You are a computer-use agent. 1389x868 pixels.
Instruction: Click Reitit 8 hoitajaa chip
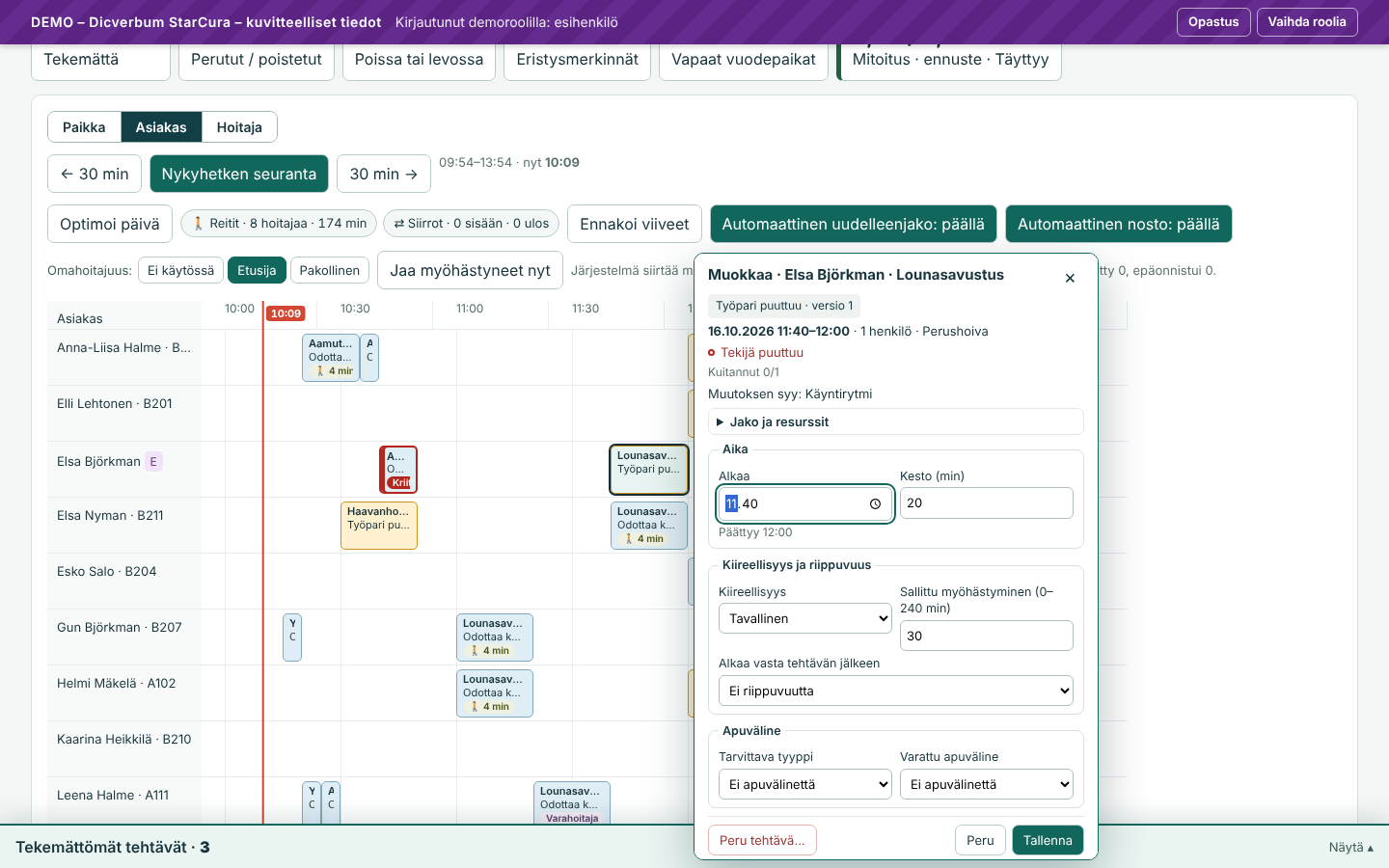[279, 224]
